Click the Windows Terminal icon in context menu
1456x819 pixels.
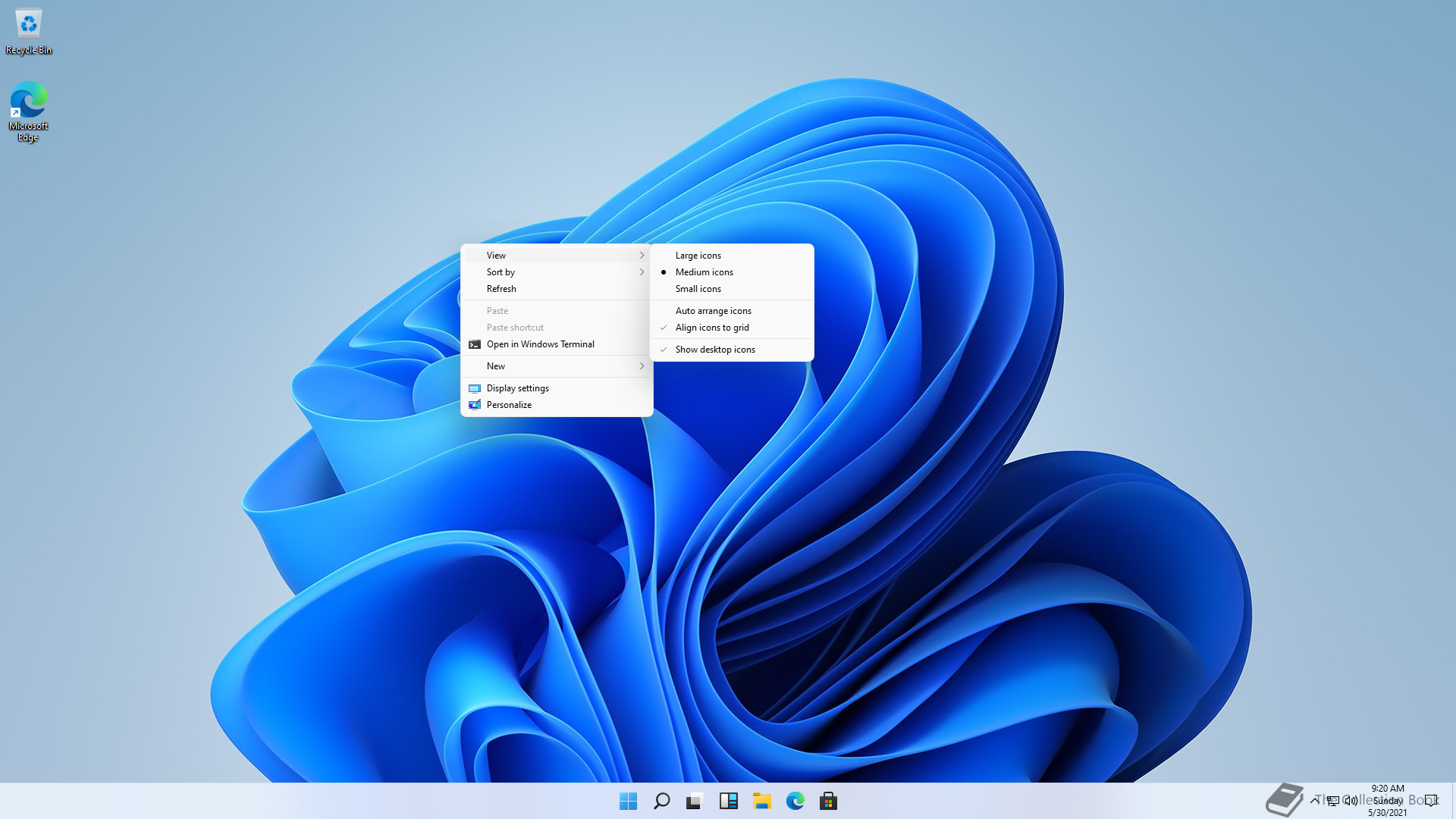pyautogui.click(x=475, y=344)
